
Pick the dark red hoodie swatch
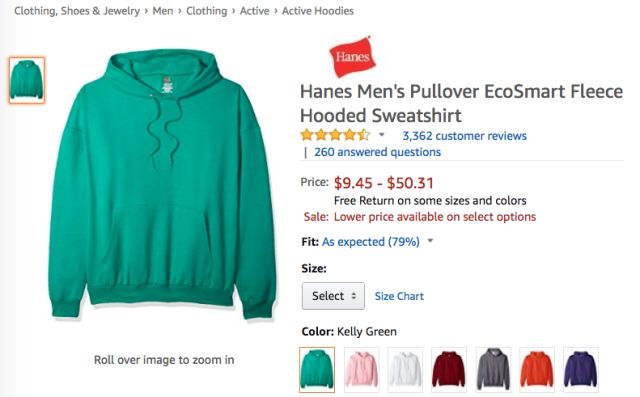[449, 370]
